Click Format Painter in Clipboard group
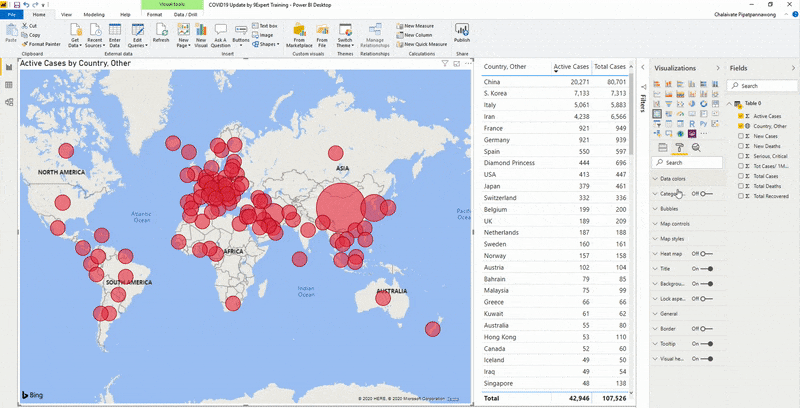The image size is (800, 408). 41,44
